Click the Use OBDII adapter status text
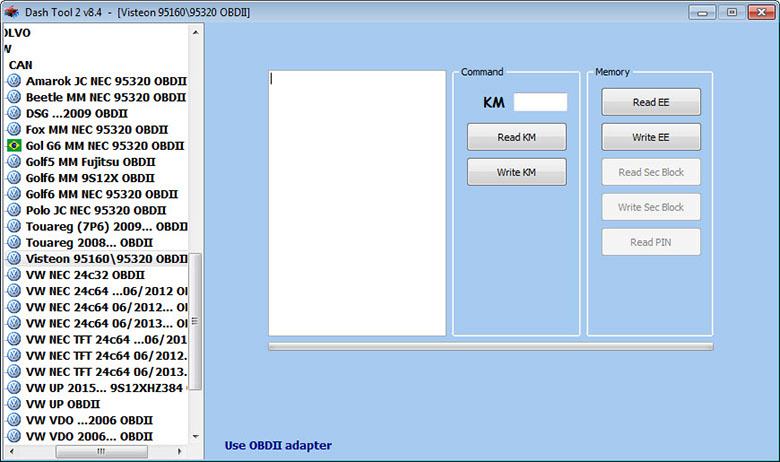This screenshot has height=462, width=780. [x=278, y=445]
